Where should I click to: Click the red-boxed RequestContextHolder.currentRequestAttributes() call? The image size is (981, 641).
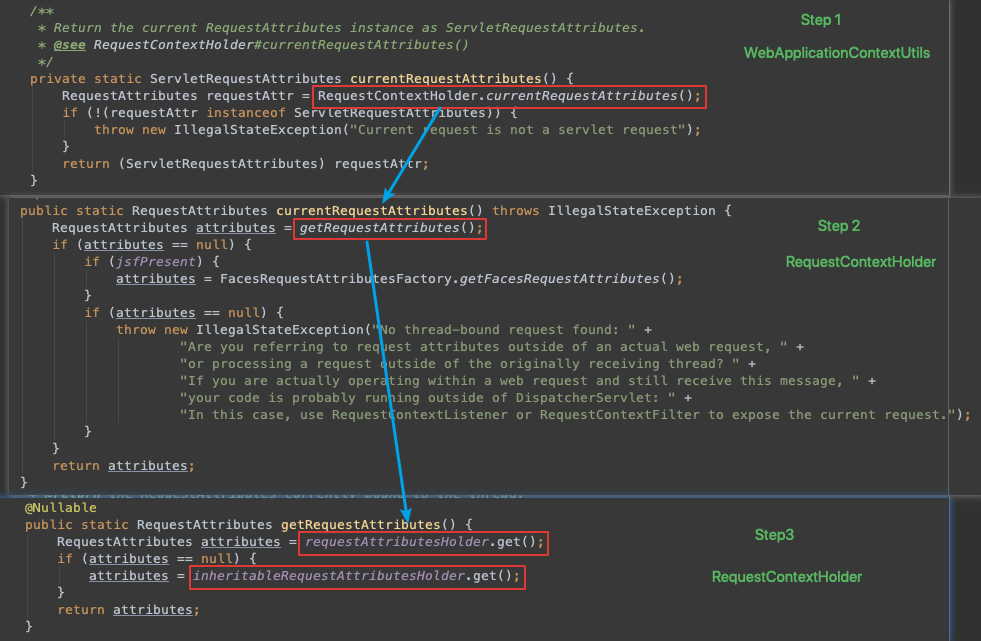pos(509,96)
